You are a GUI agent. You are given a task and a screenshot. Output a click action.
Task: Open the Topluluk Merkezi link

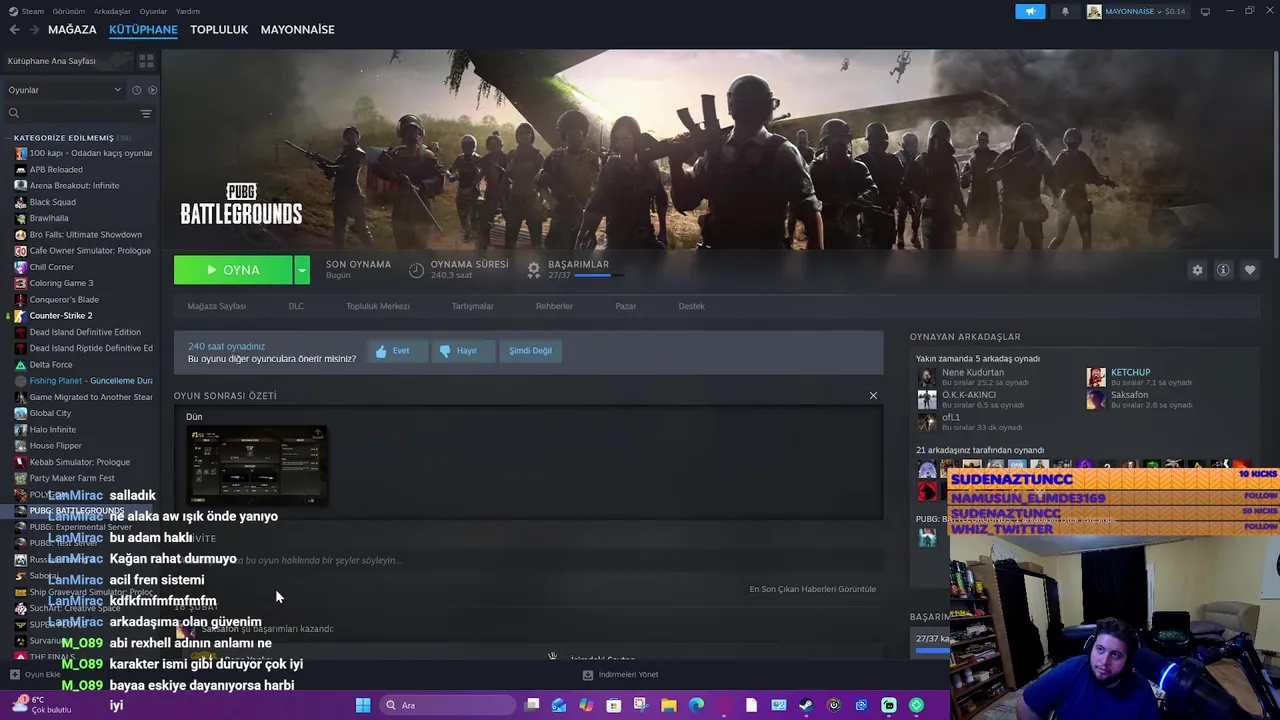coord(378,306)
